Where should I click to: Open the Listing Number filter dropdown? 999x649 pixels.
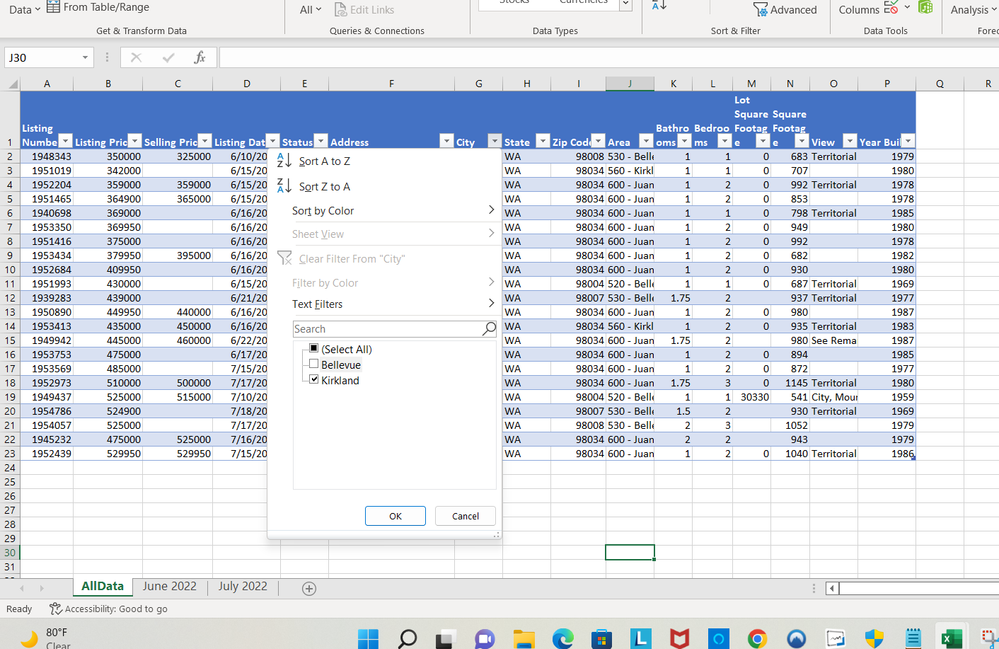(66, 141)
